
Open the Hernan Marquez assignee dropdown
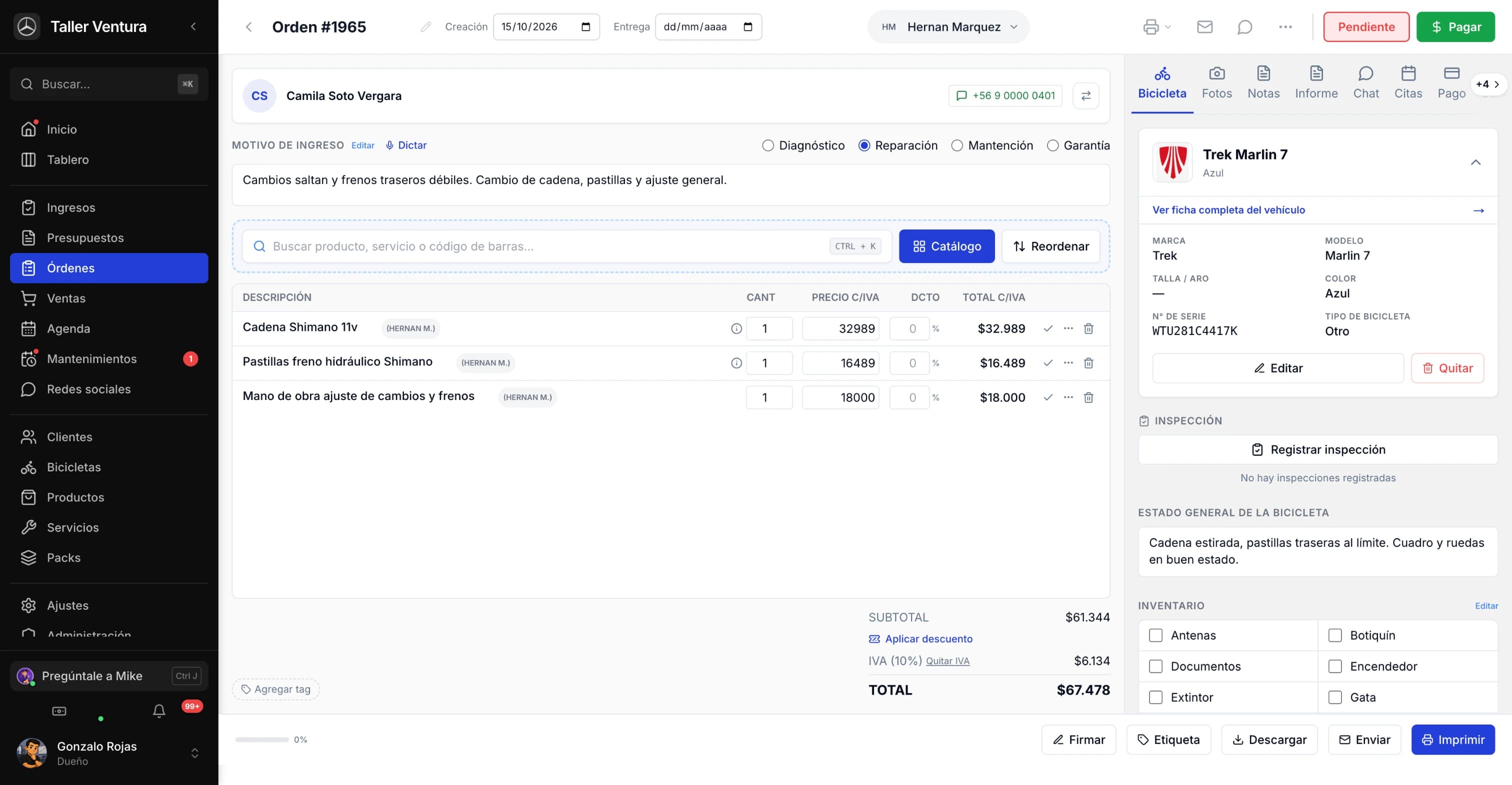(x=948, y=27)
